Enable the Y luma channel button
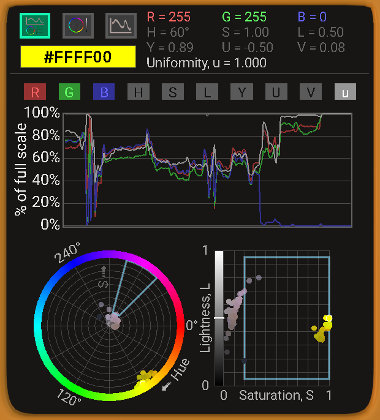 [x=242, y=92]
